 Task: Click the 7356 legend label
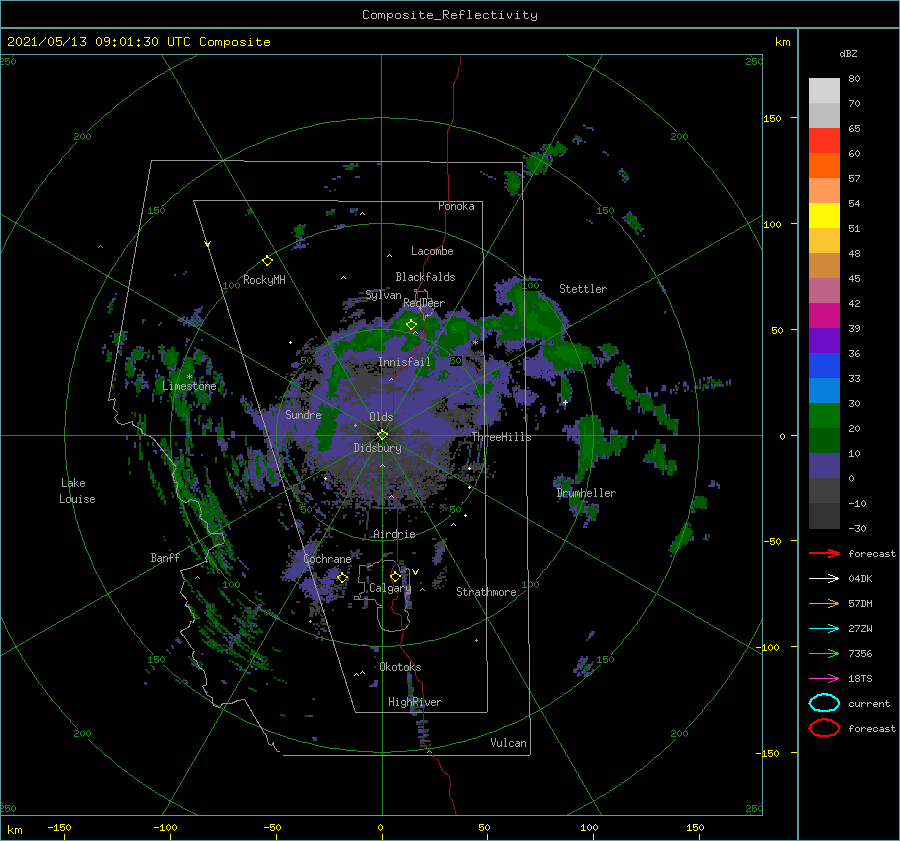point(860,653)
